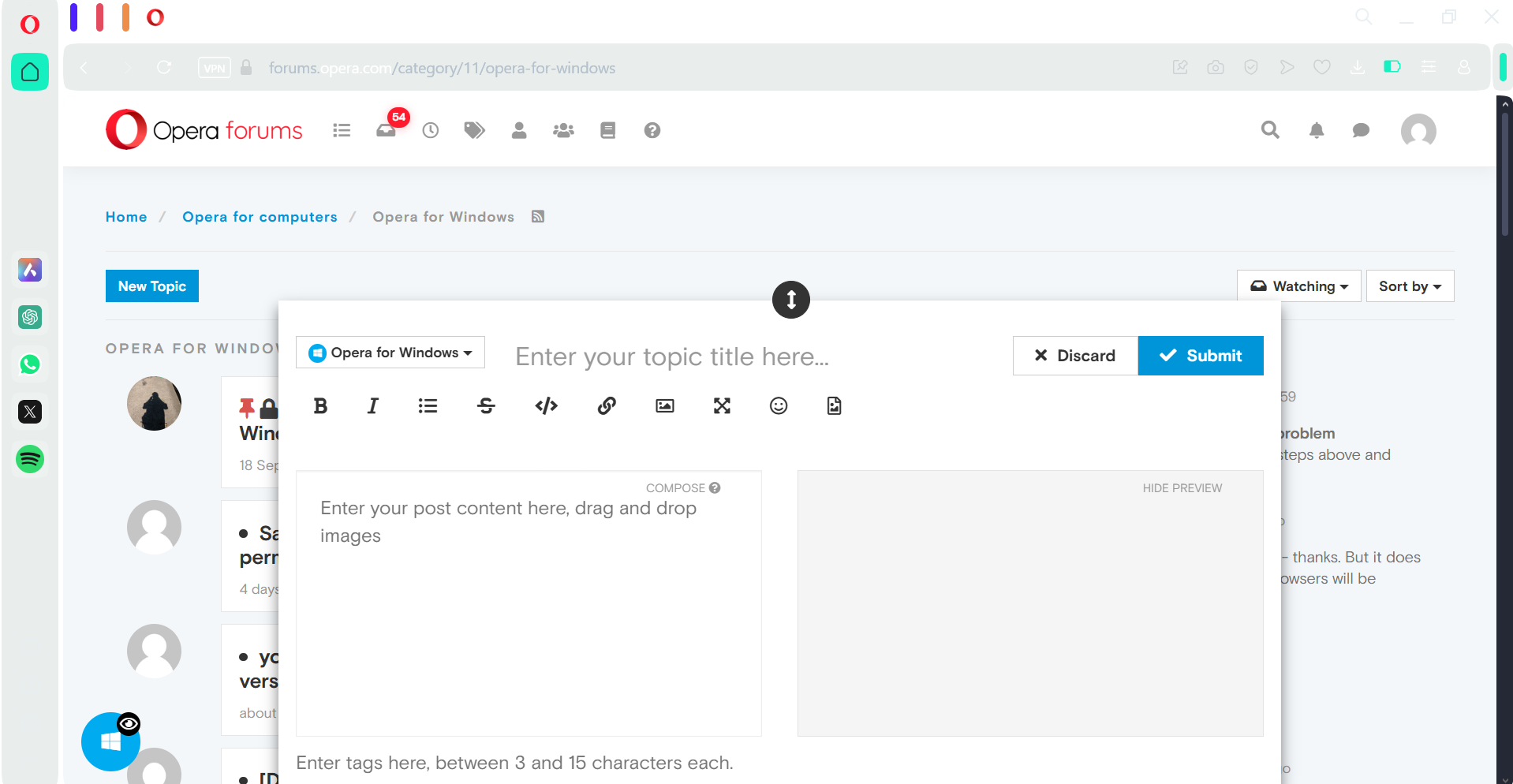Toggle the VPN badge in address bar
The width and height of the screenshot is (1513, 784).
(x=215, y=68)
